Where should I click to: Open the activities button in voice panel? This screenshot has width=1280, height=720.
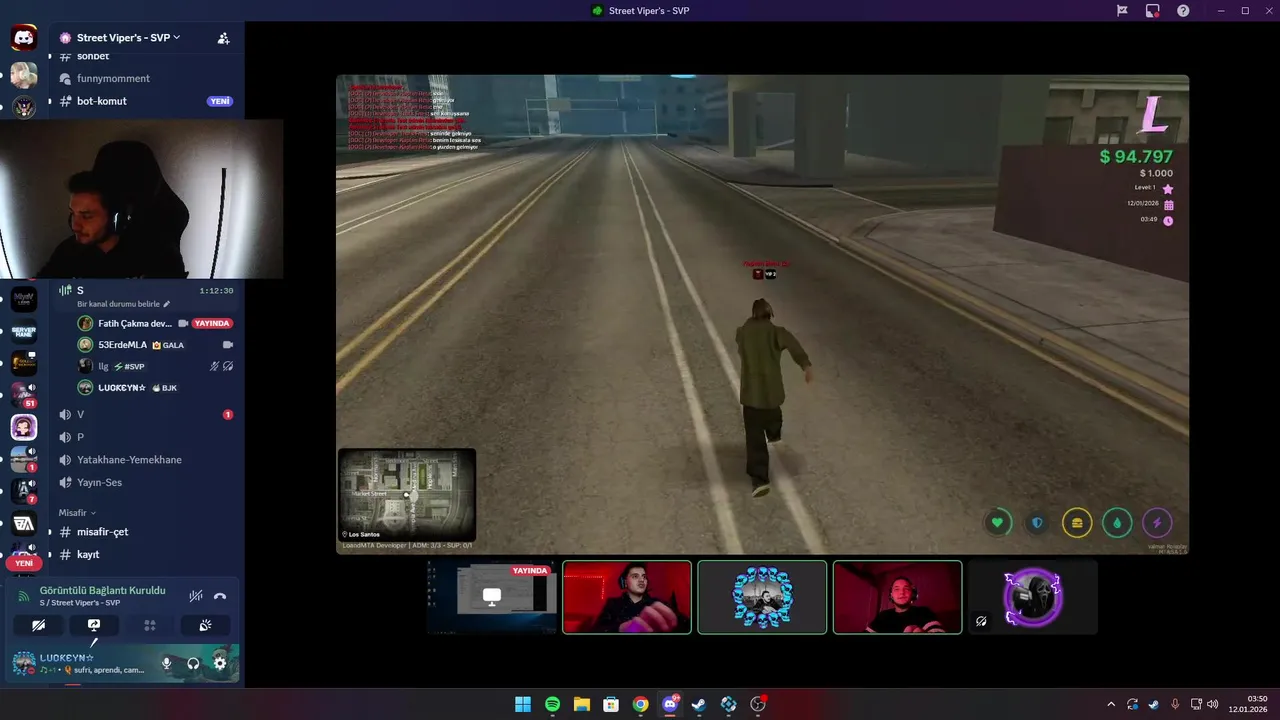(x=150, y=625)
